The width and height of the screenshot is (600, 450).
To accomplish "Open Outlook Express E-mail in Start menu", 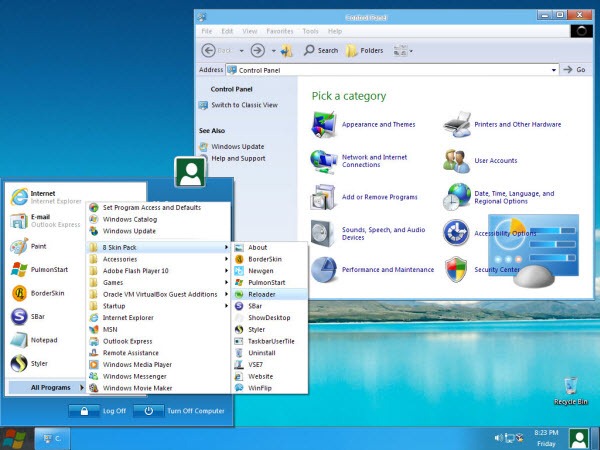I will [46, 221].
